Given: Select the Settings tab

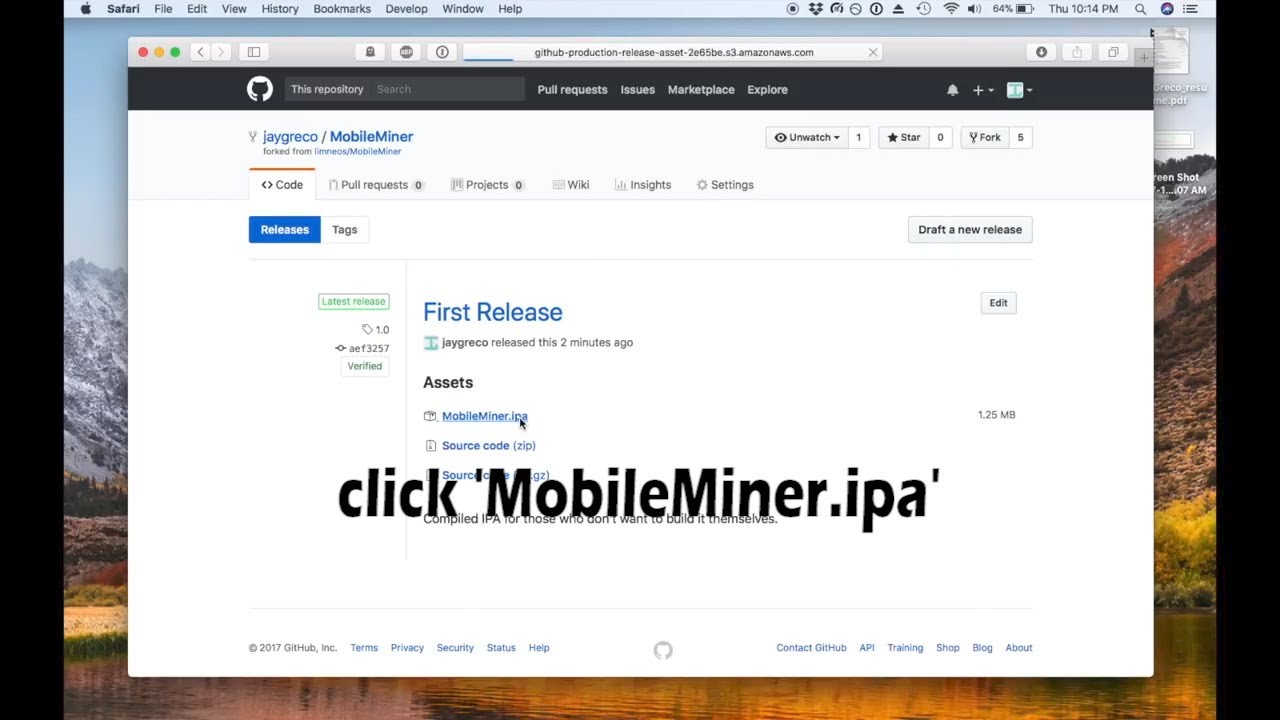Looking at the screenshot, I should click(x=725, y=185).
